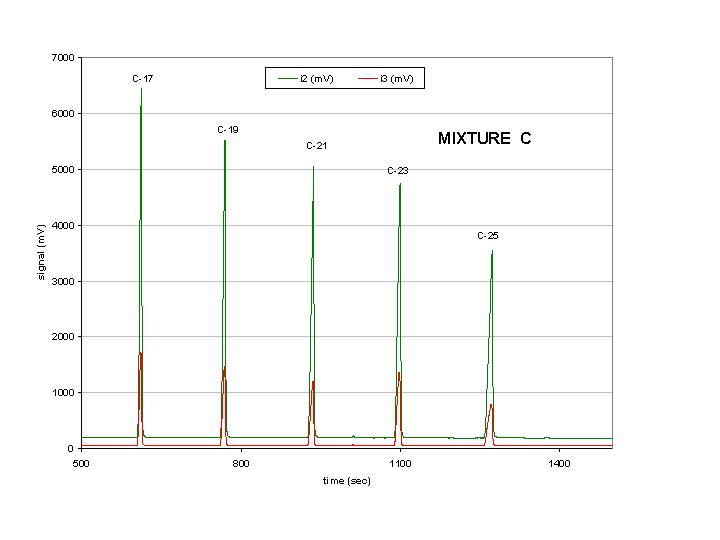
Task: Click the tip of the green C-25 peak
Action: click(492, 252)
